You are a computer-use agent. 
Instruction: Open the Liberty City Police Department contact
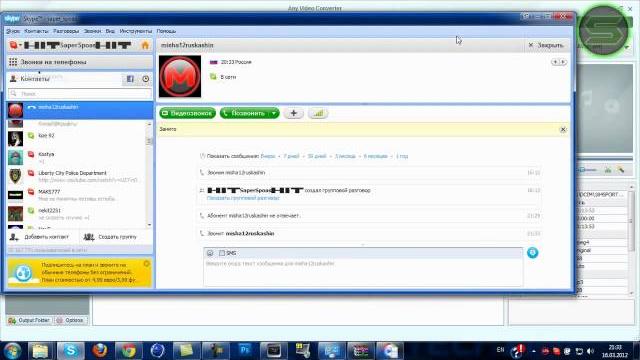(76, 176)
